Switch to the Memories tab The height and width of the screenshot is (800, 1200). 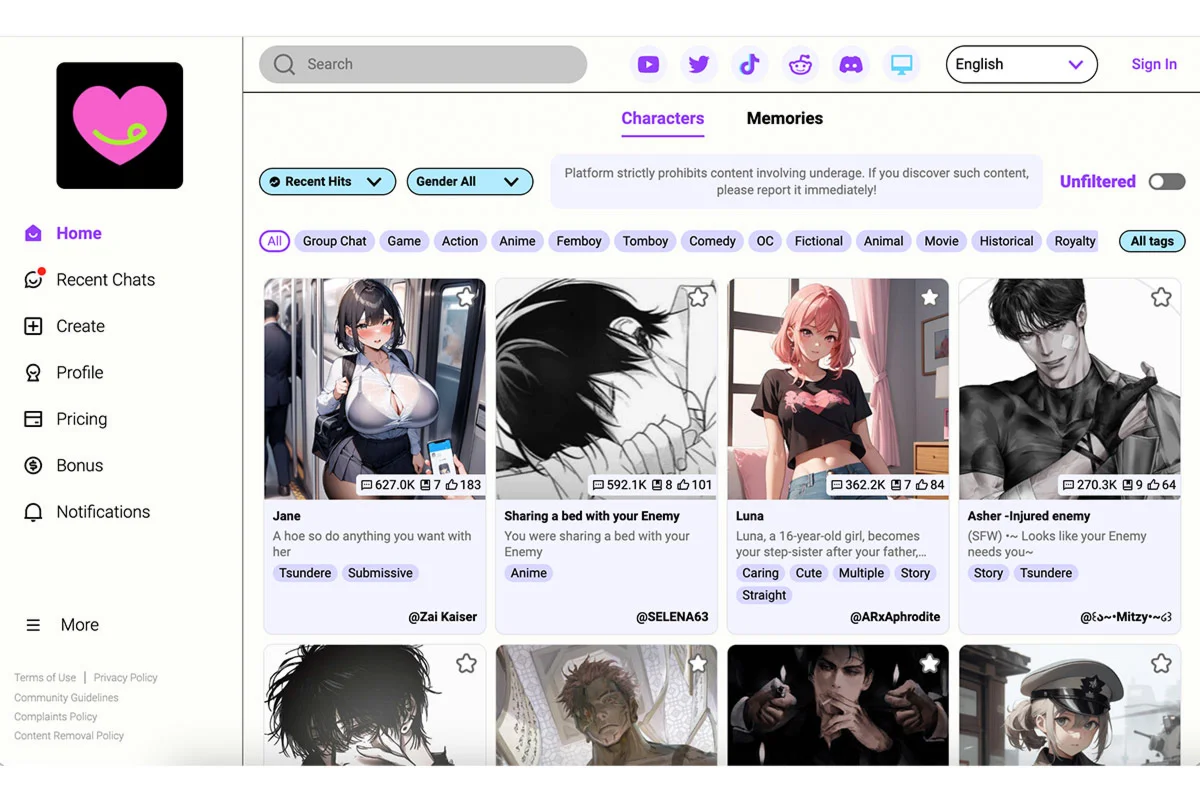pyautogui.click(x=785, y=118)
